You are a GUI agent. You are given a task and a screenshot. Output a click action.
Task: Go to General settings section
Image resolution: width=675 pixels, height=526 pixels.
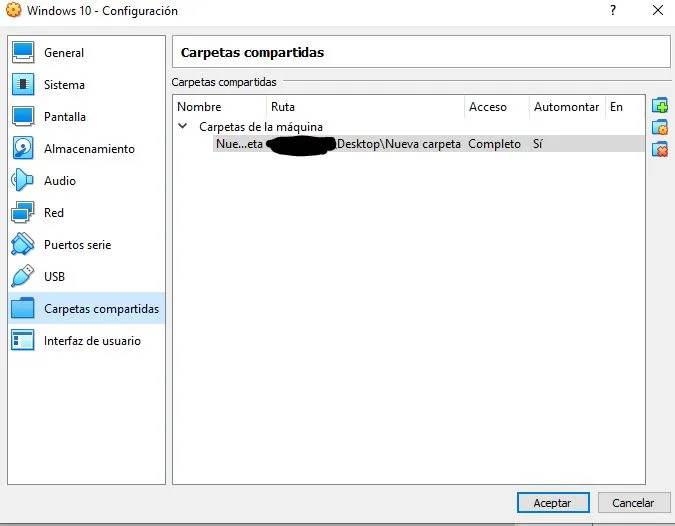pos(87,53)
